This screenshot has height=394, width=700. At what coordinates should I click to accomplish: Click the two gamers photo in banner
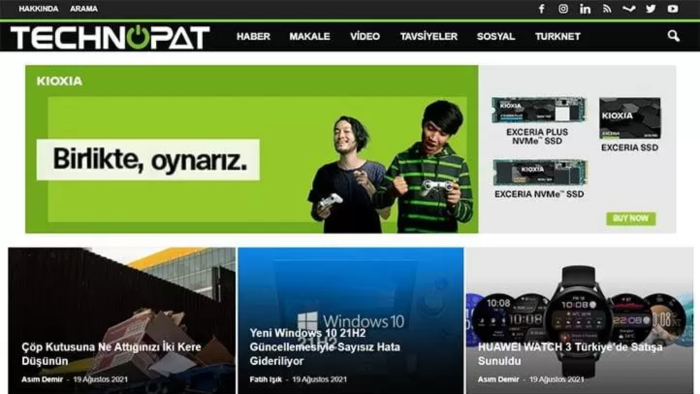391,166
